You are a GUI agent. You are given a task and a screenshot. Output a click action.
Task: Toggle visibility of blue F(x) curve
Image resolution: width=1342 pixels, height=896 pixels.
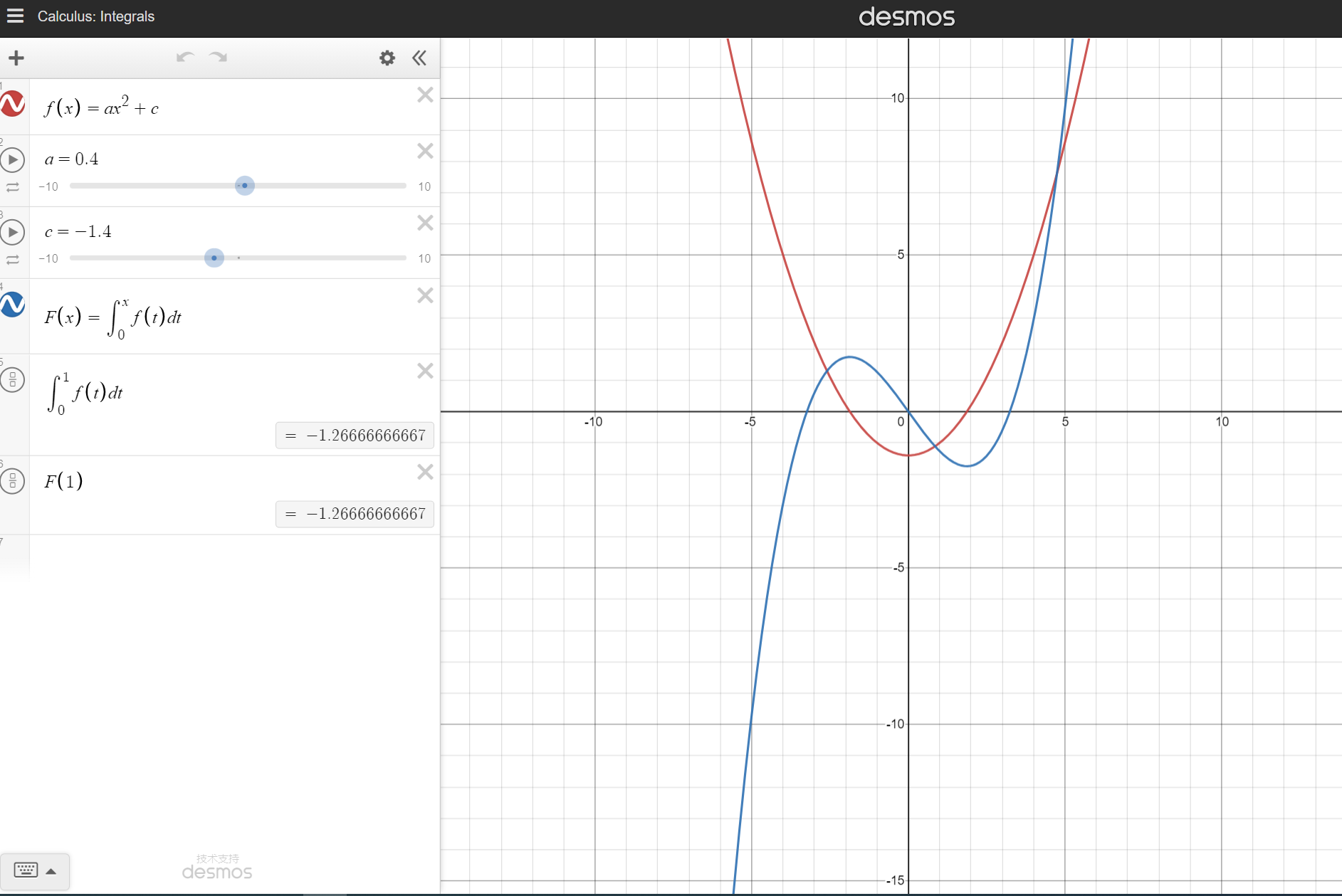click(13, 305)
